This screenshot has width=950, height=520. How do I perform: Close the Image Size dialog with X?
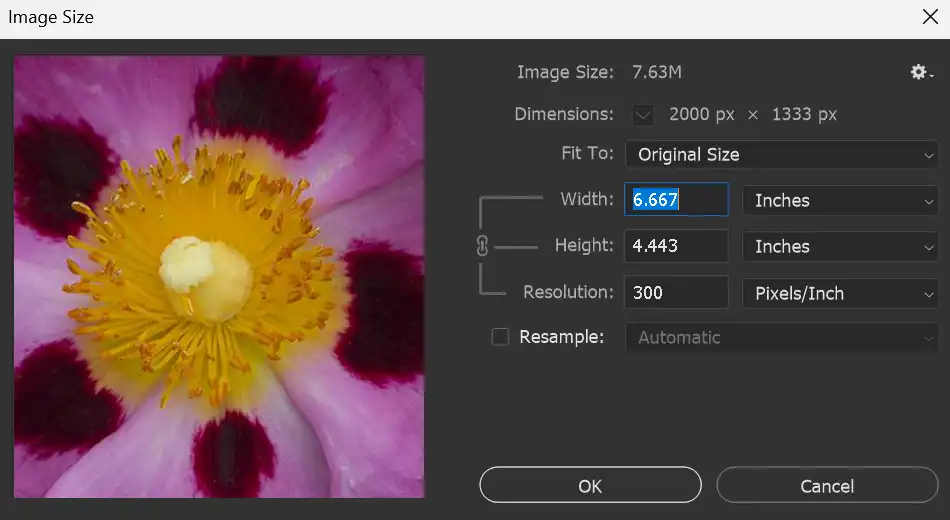click(928, 16)
